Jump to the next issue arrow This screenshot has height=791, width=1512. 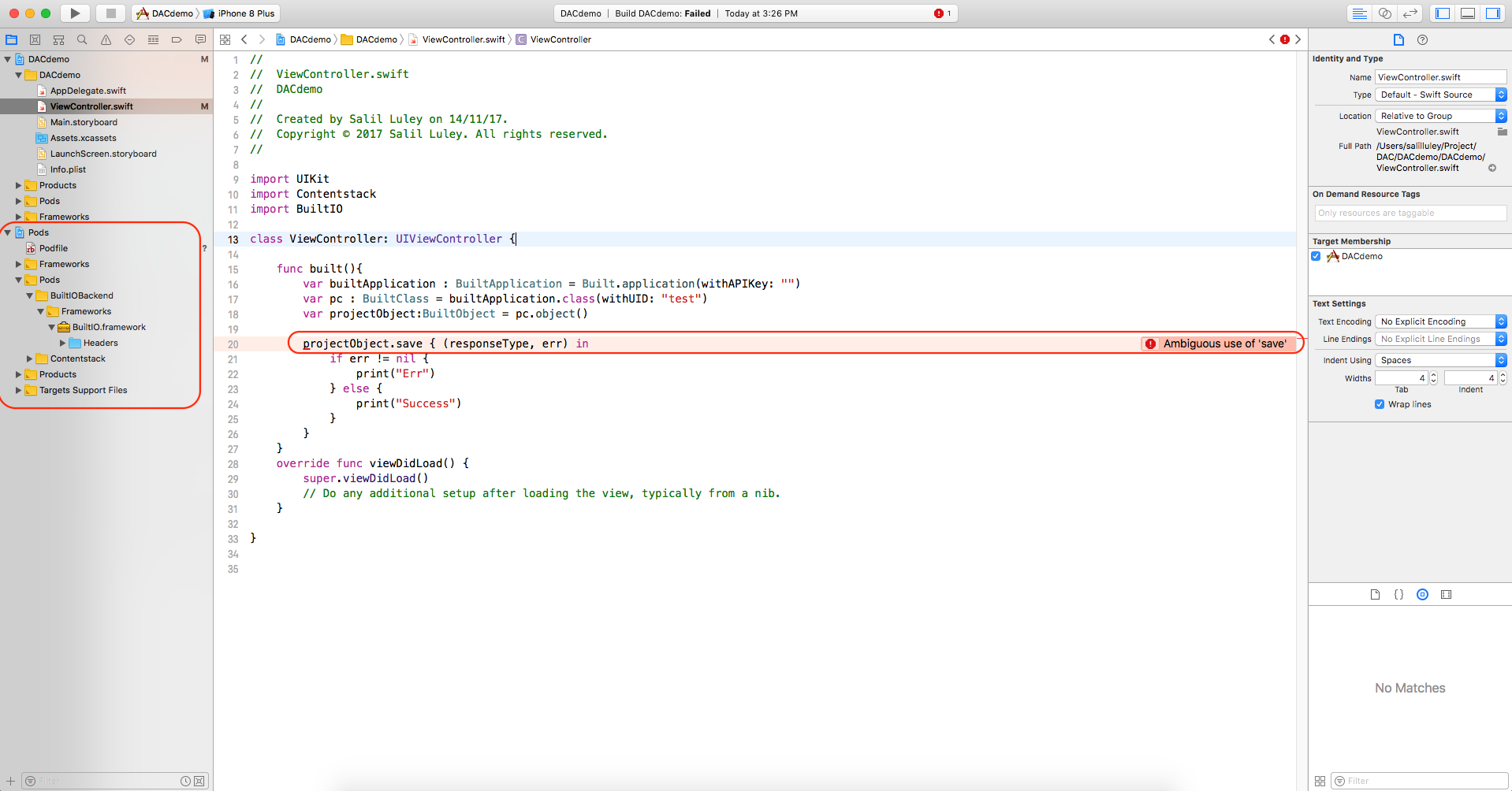[1298, 39]
